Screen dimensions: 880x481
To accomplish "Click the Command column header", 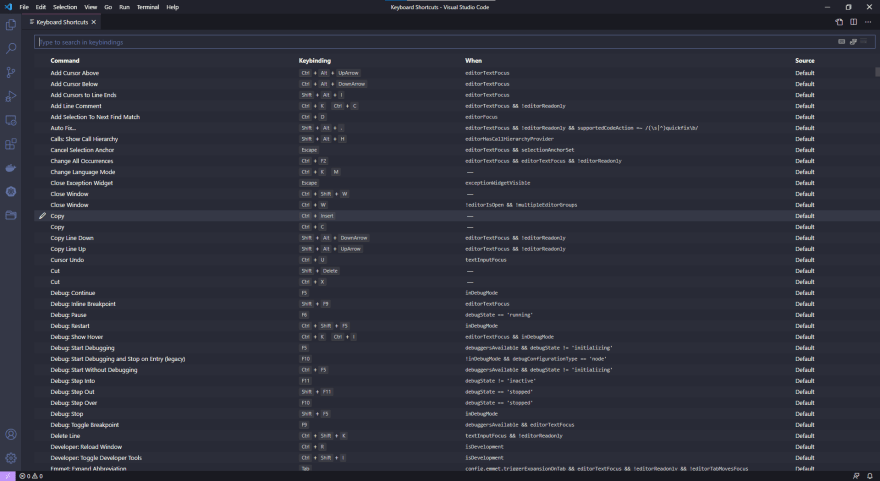I will click(65, 61).
